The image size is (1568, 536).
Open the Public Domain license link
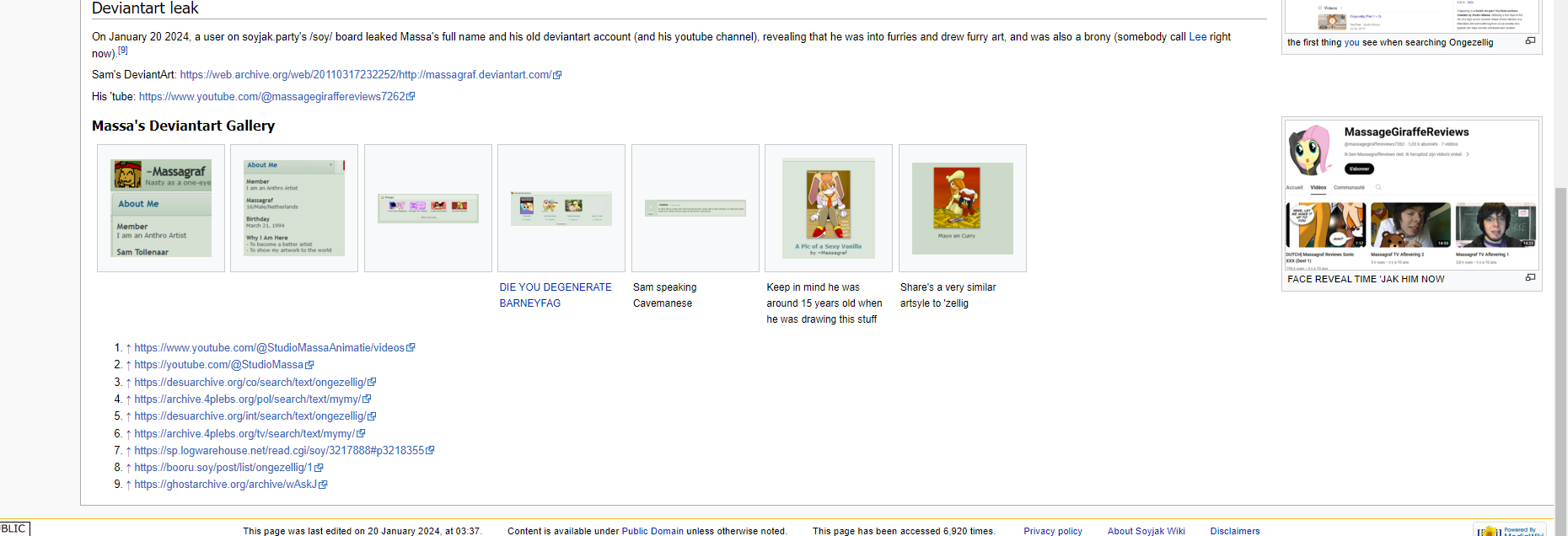652,531
